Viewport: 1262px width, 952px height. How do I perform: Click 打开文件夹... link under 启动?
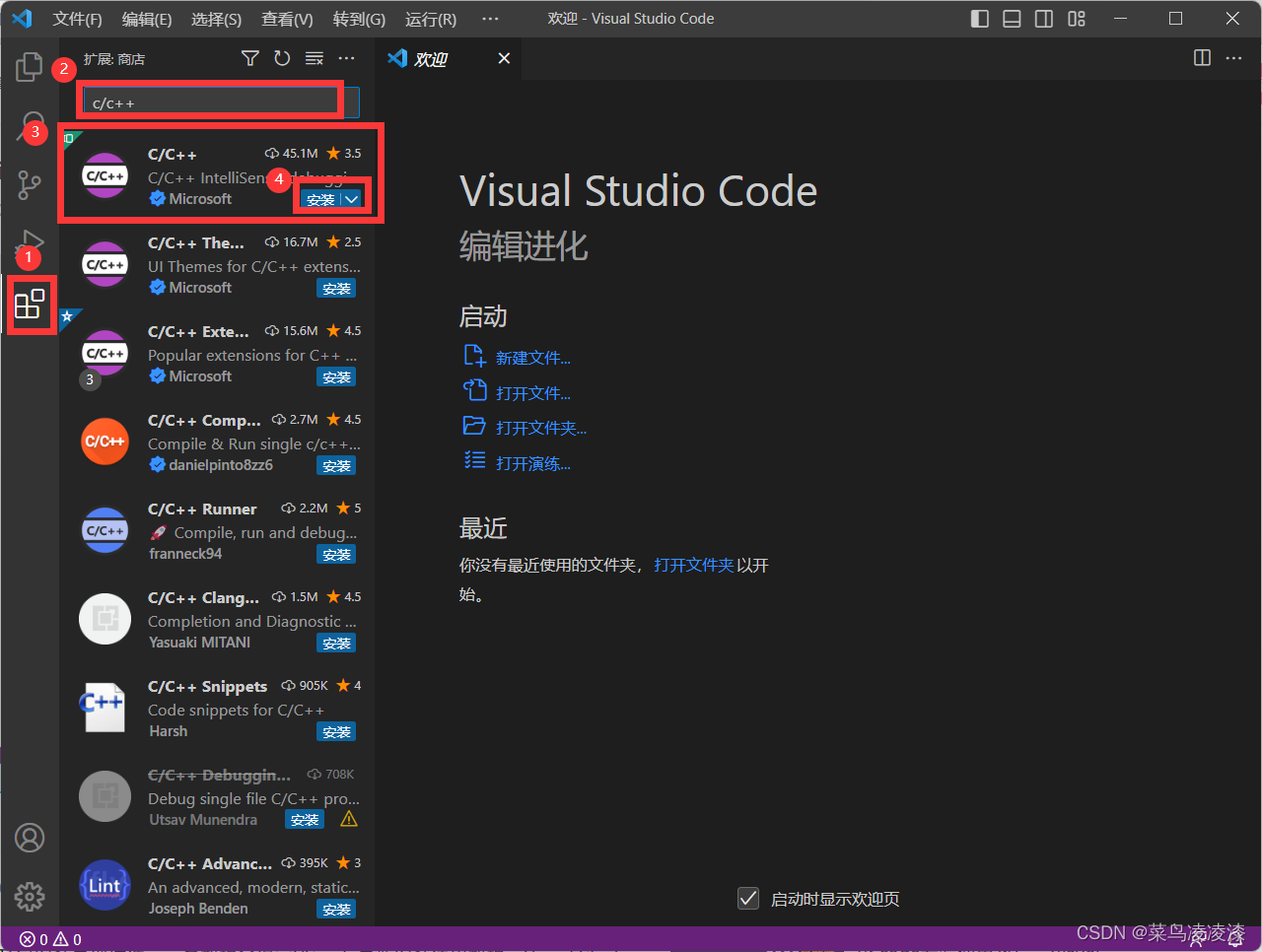(x=541, y=428)
